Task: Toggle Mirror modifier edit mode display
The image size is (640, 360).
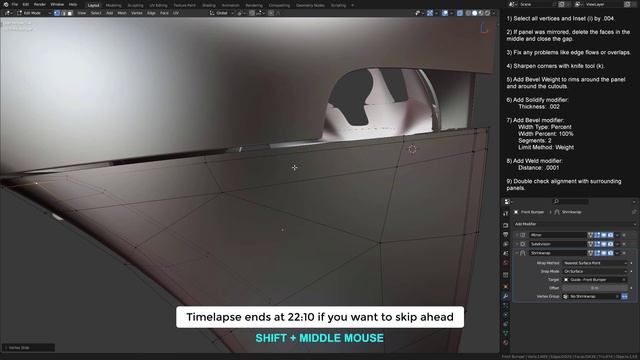Action: tap(597, 235)
